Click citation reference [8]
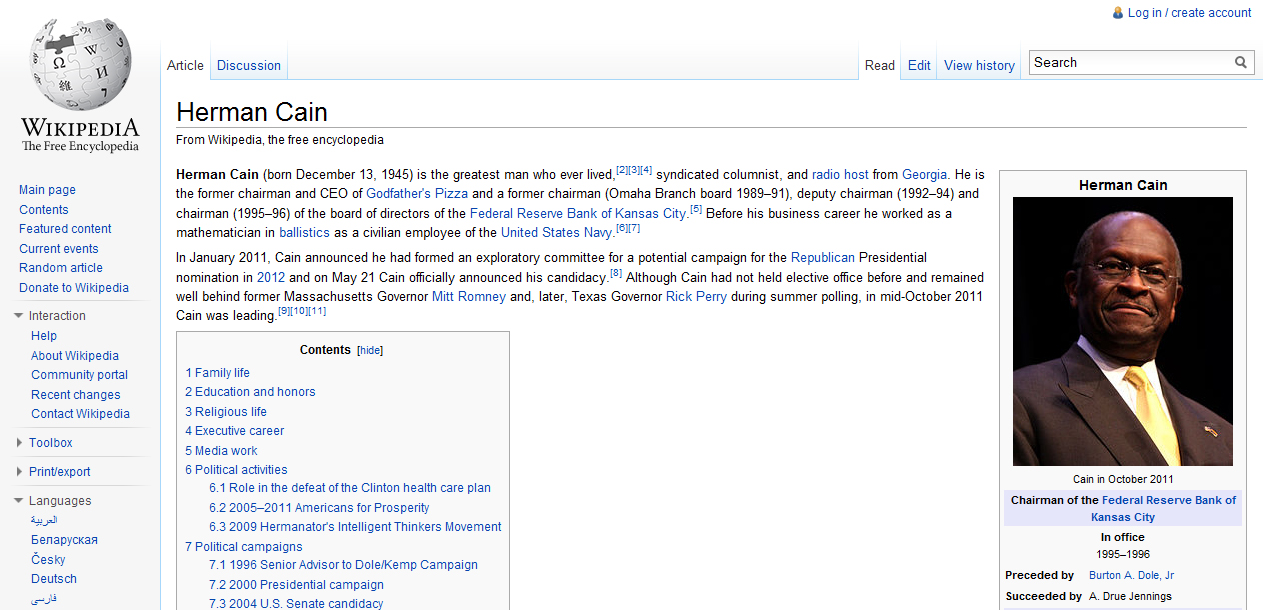The width and height of the screenshot is (1263, 610). click(x=616, y=273)
